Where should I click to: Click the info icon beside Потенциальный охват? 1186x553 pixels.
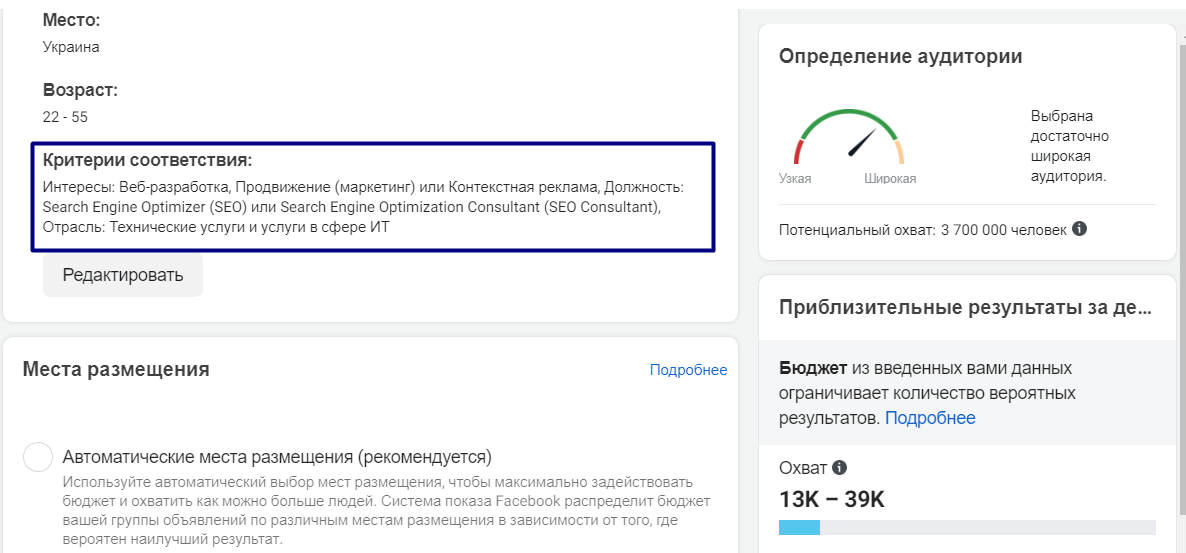(1080, 228)
